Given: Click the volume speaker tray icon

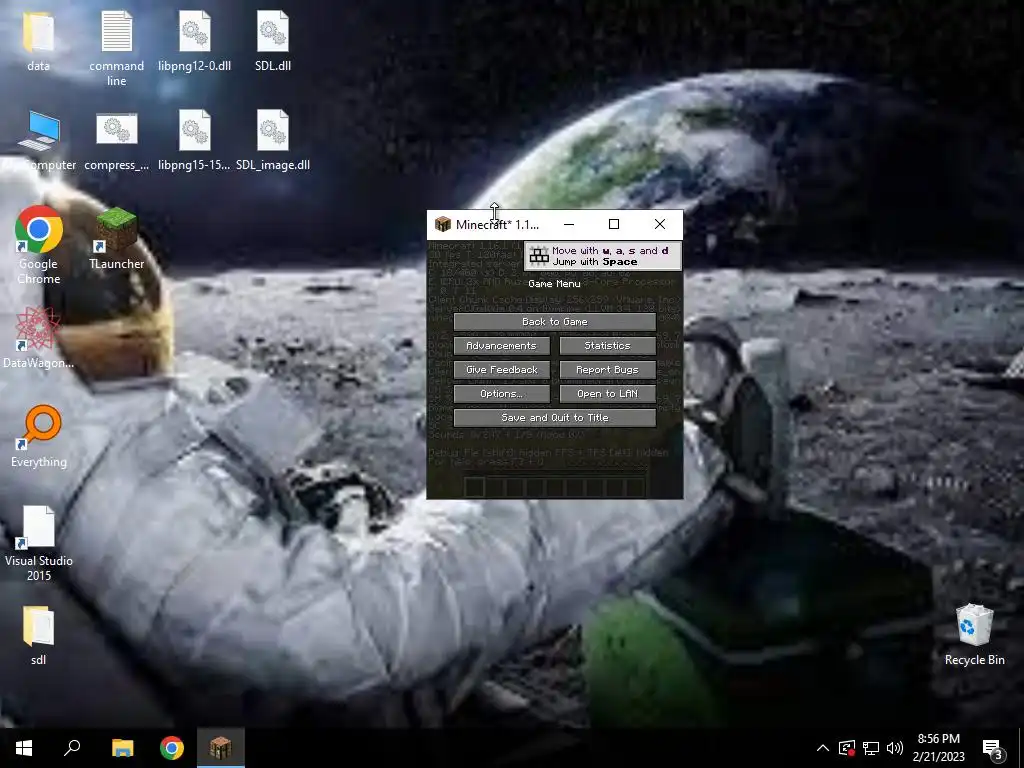Looking at the screenshot, I should [x=895, y=748].
